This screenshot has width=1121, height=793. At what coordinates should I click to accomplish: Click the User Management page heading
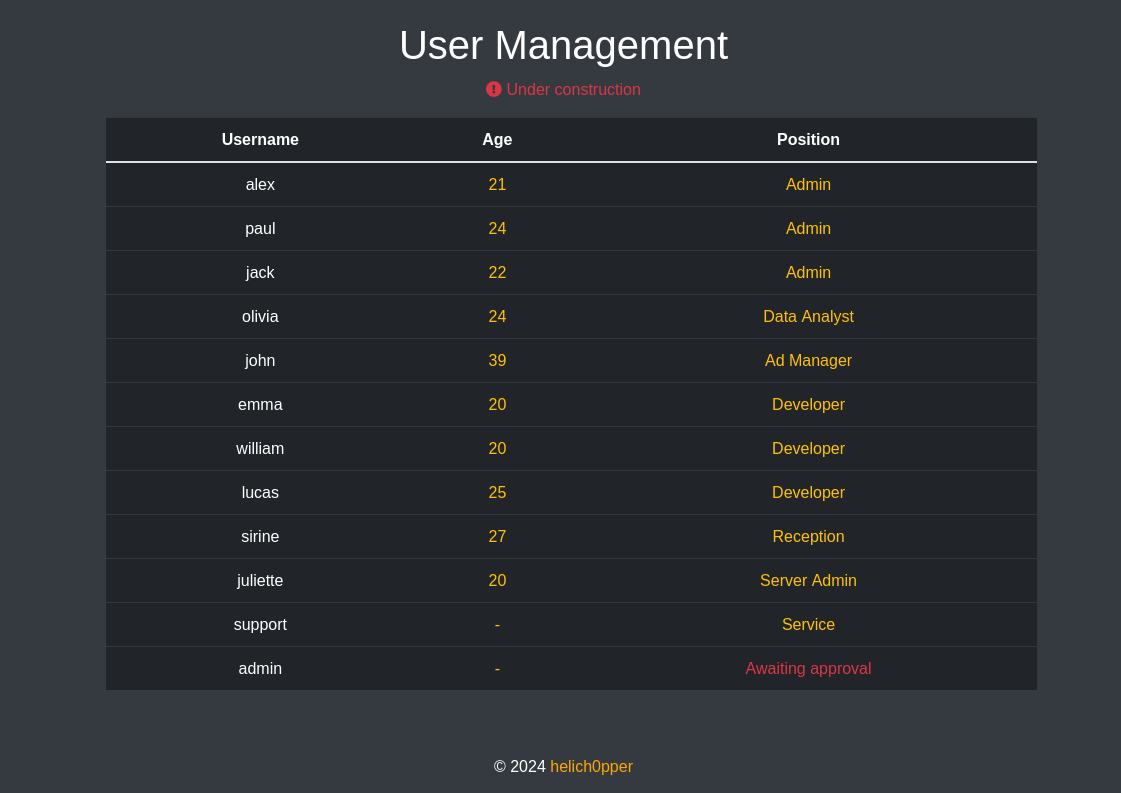(563, 46)
